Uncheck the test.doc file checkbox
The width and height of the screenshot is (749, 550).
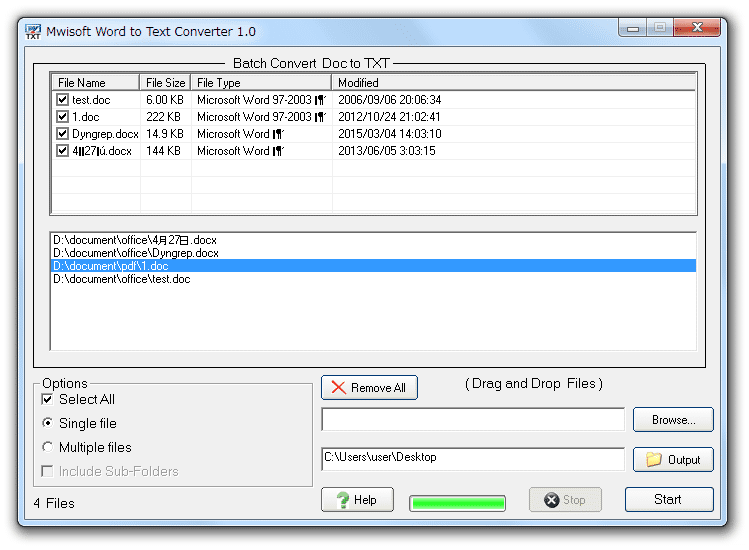tap(62, 99)
